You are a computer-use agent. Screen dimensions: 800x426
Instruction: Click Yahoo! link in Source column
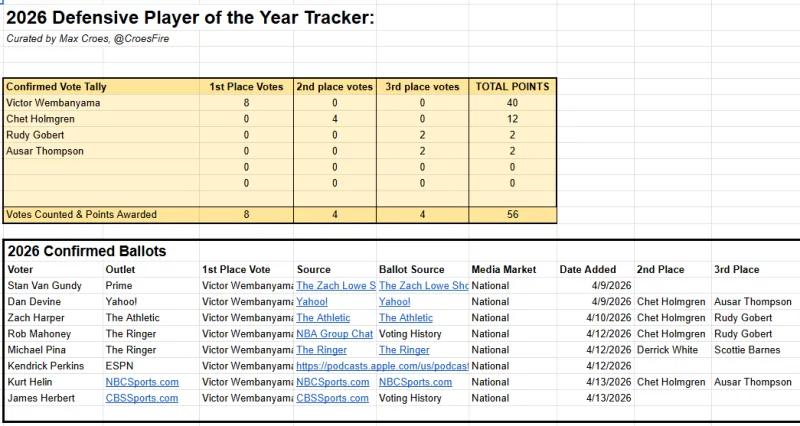[312, 302]
